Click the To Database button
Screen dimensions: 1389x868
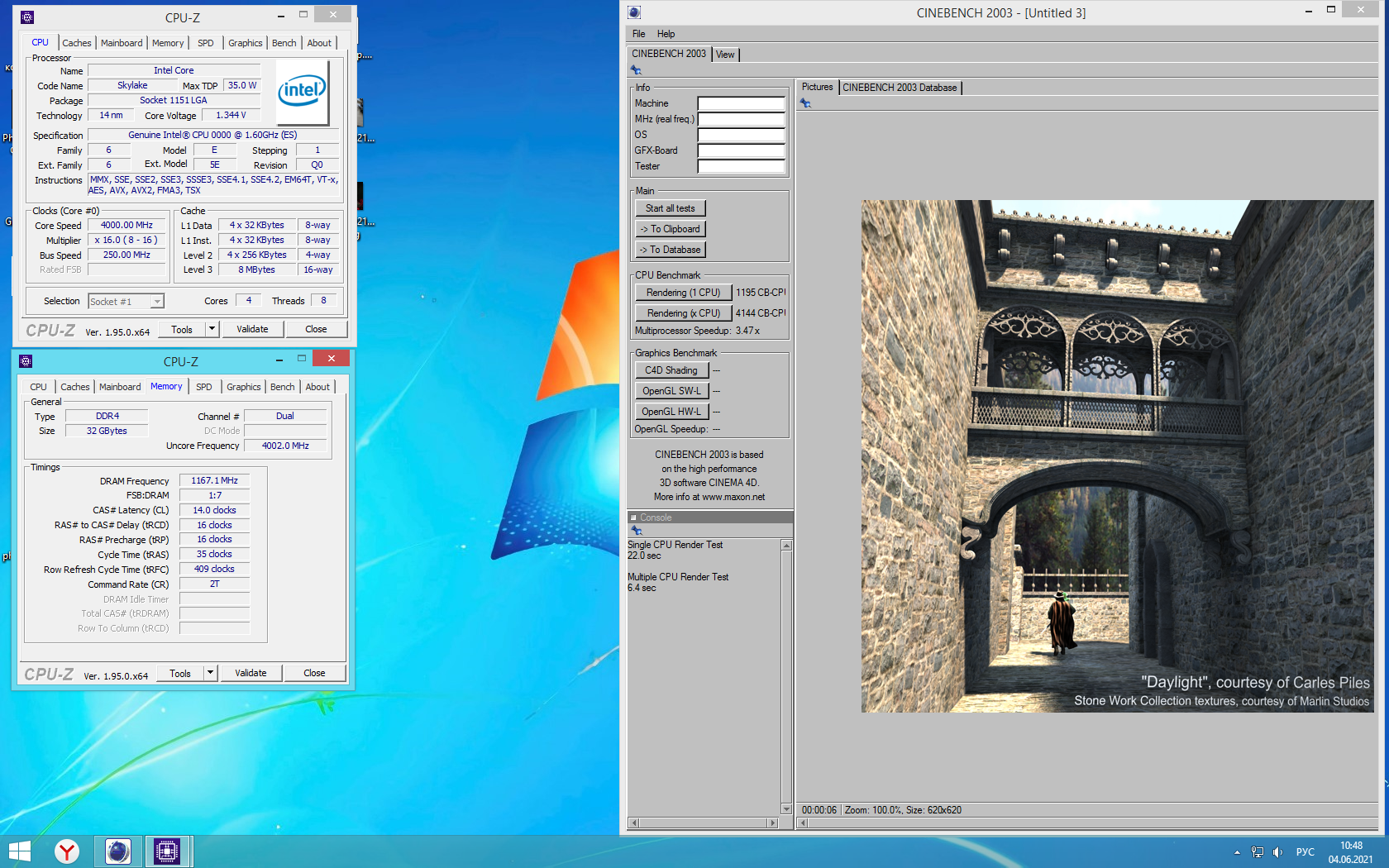pyautogui.click(x=671, y=250)
